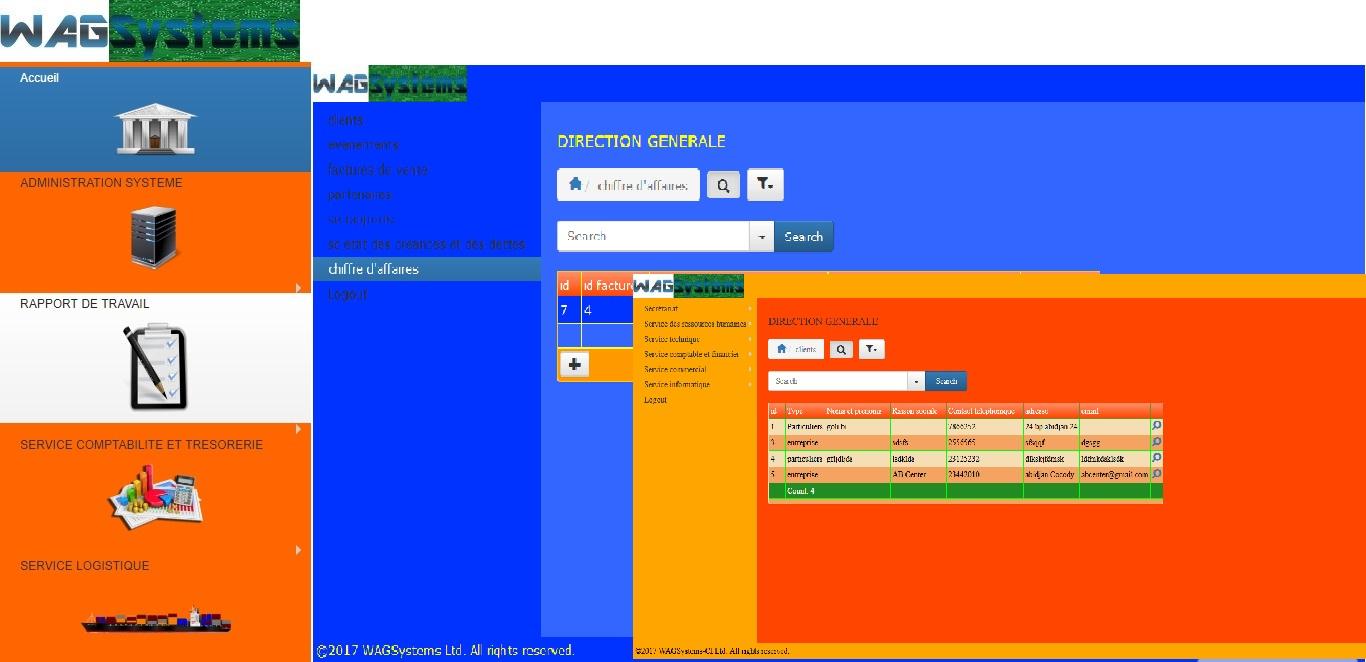Click Logout in blue sidebar
The width and height of the screenshot is (1366, 662).
point(348,294)
